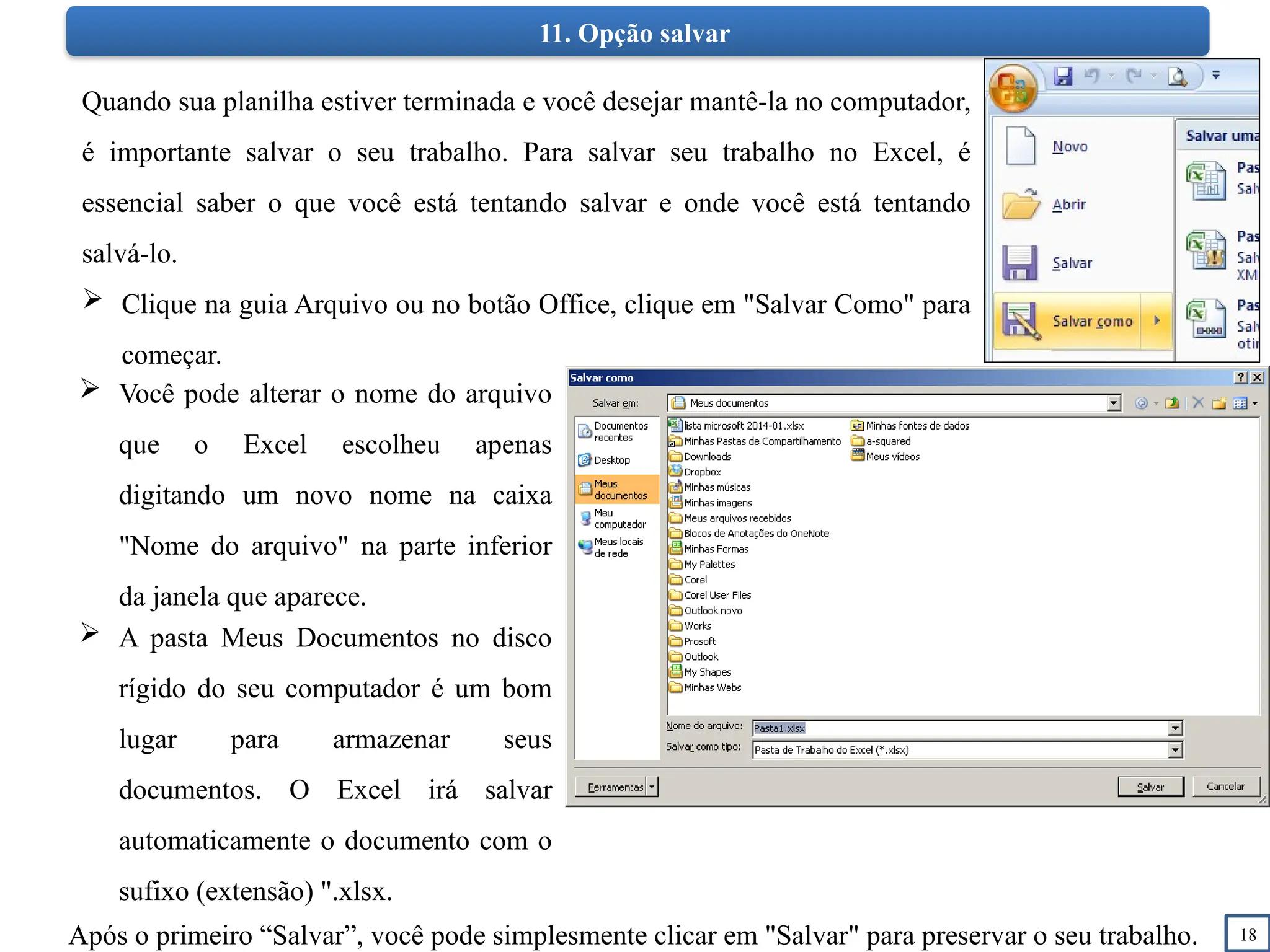This screenshot has width=1270, height=952.
Task: Click the Undo arrow icon
Action: click(x=1091, y=76)
